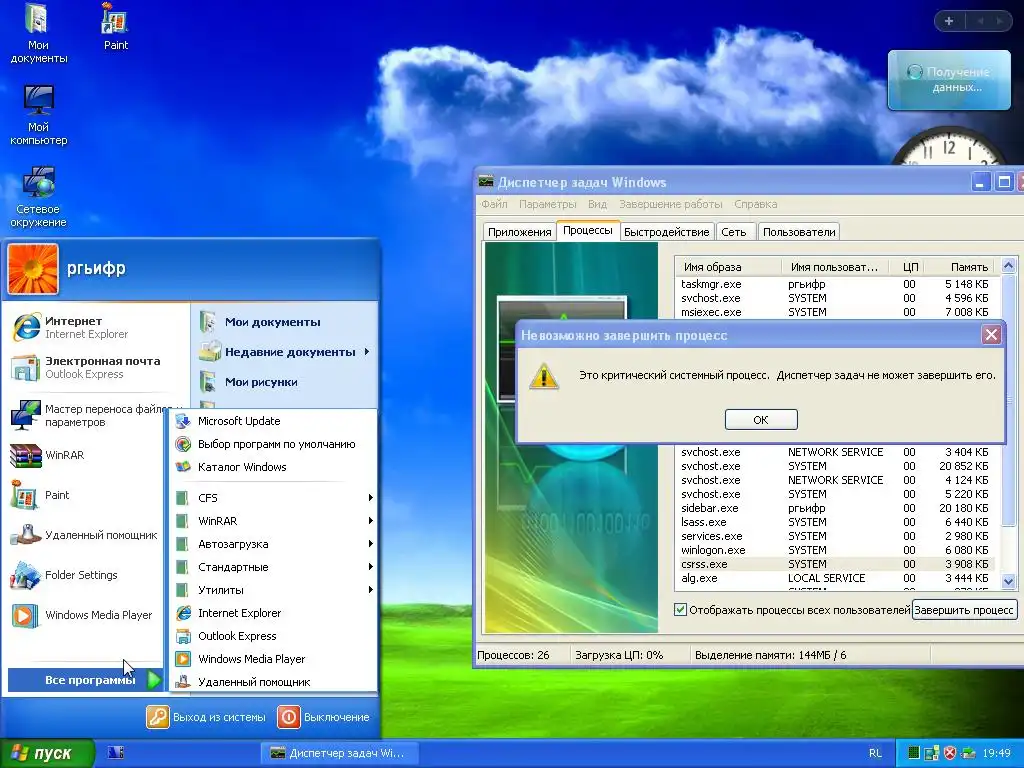Expand the Автозагрузка program group
The height and width of the screenshot is (768, 1024).
(x=273, y=544)
